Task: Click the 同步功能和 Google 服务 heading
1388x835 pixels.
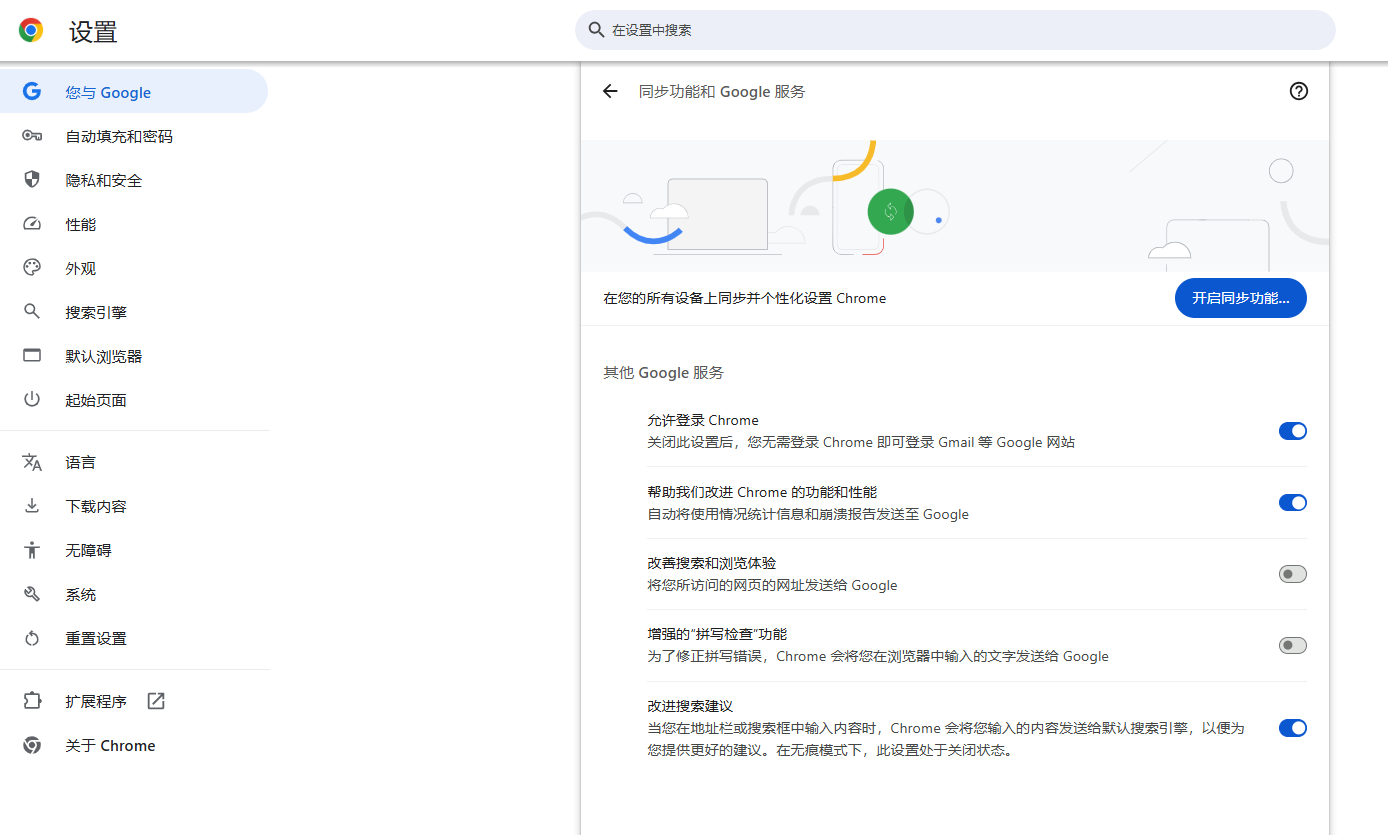Action: [722, 91]
